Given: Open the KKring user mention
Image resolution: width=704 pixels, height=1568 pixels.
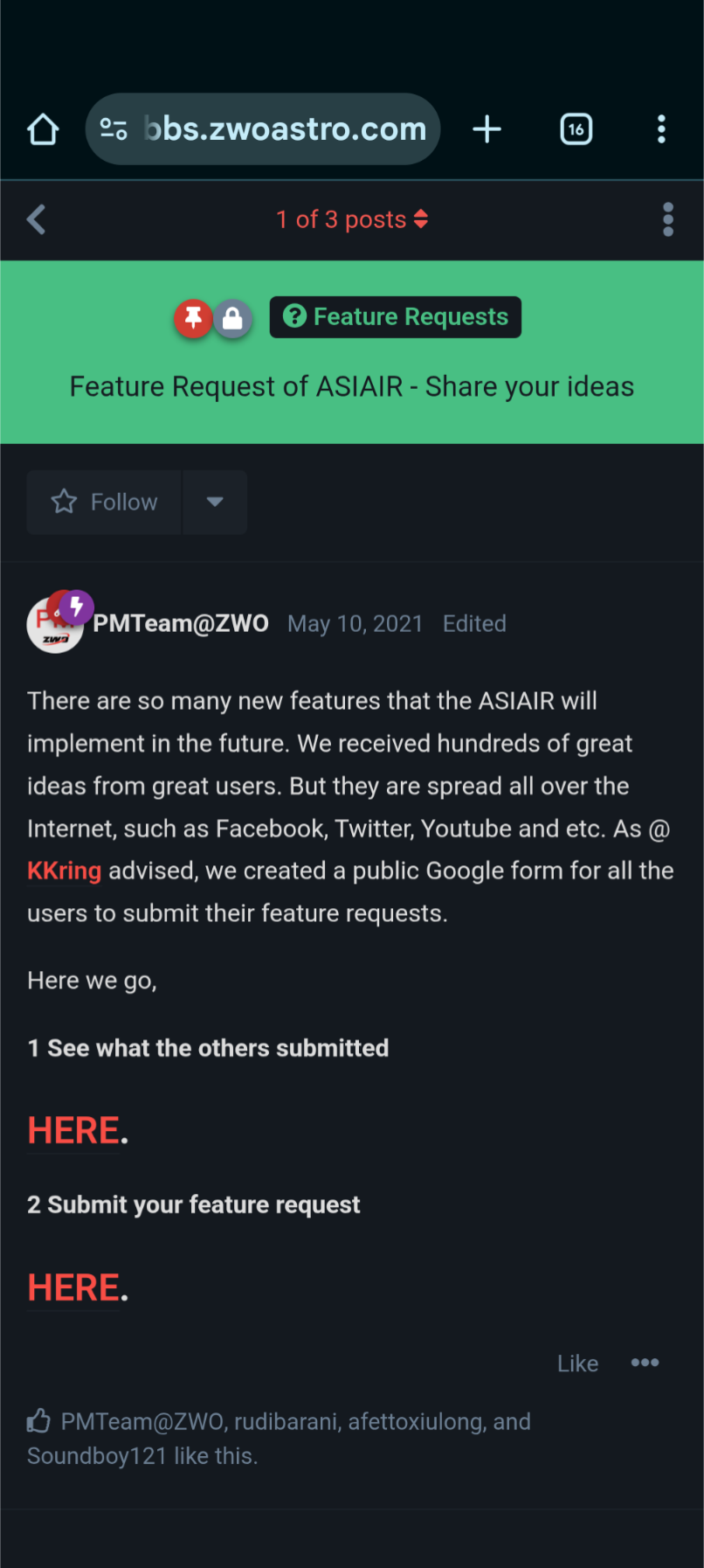Looking at the screenshot, I should point(64,871).
